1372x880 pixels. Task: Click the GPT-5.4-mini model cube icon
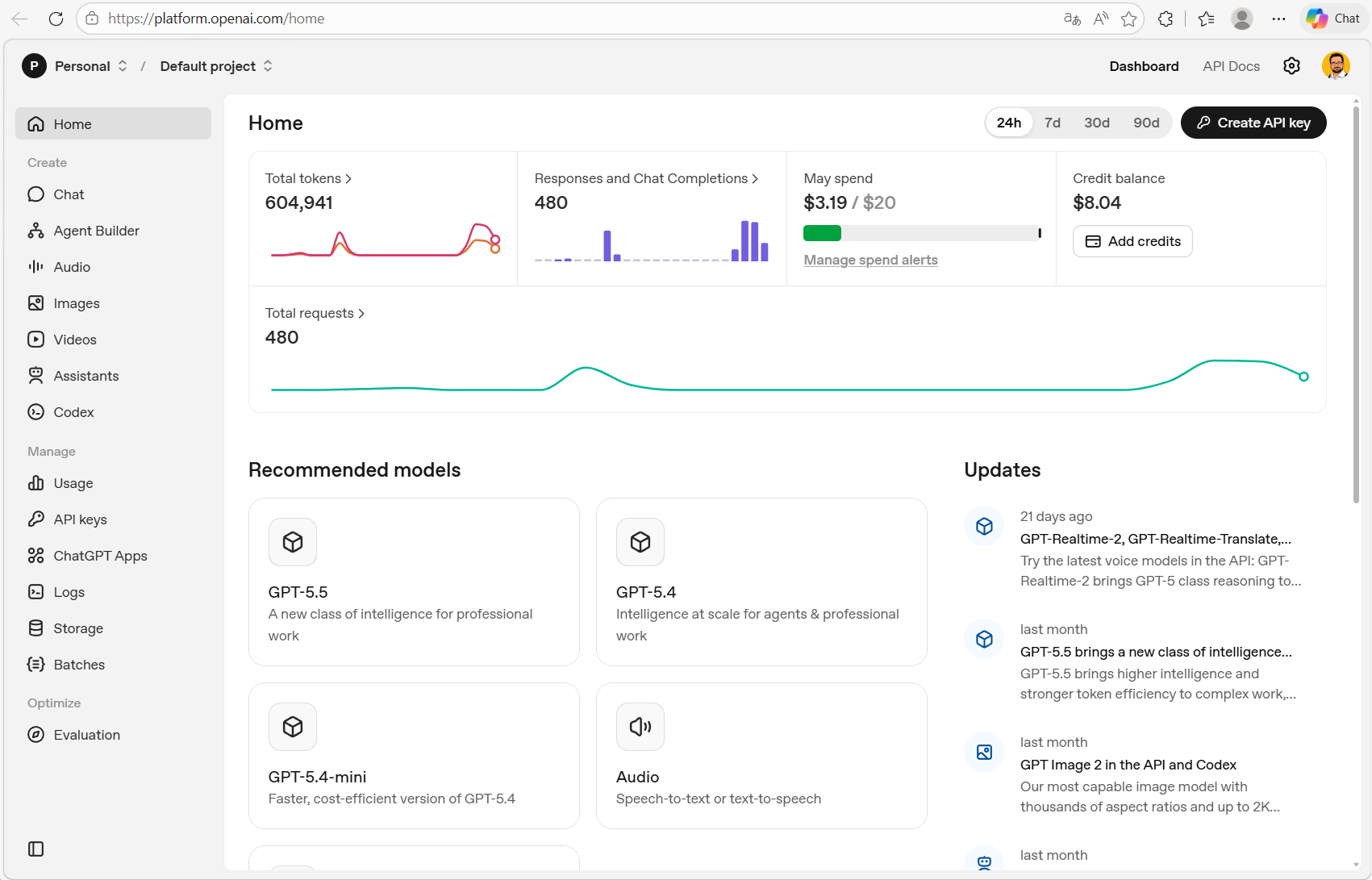click(x=293, y=727)
